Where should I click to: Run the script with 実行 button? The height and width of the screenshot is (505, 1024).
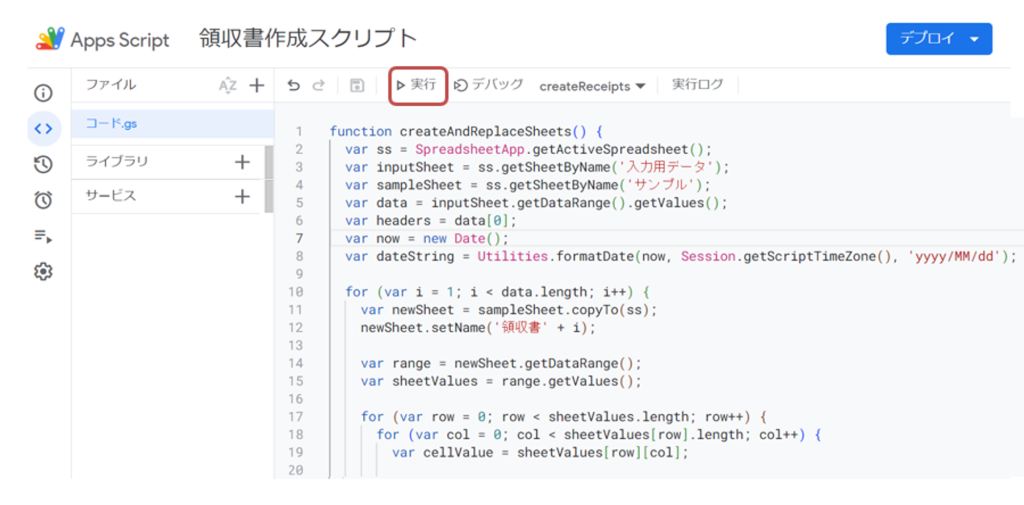[x=417, y=85]
